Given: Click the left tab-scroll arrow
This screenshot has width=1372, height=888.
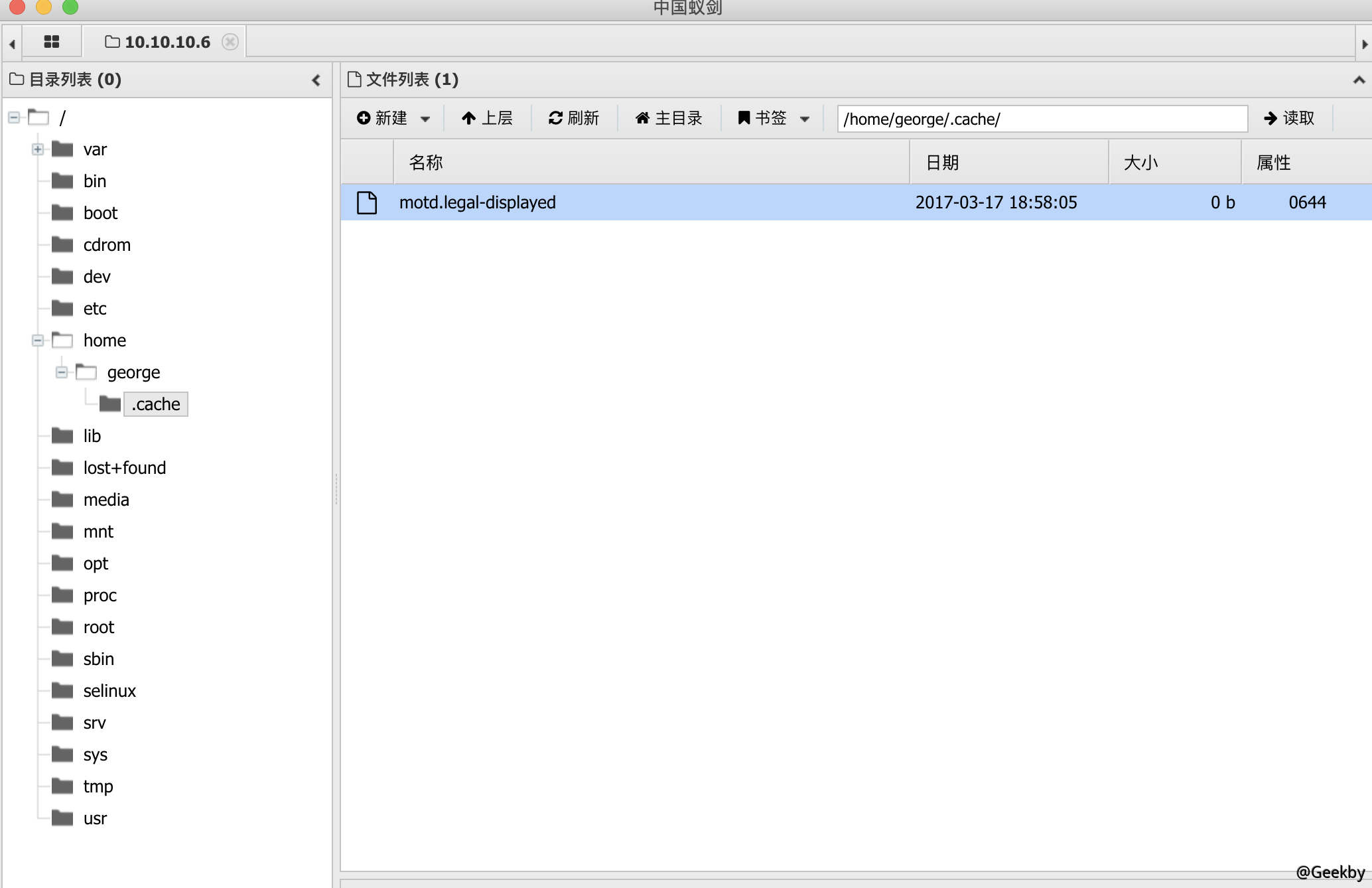Looking at the screenshot, I should pyautogui.click(x=11, y=42).
